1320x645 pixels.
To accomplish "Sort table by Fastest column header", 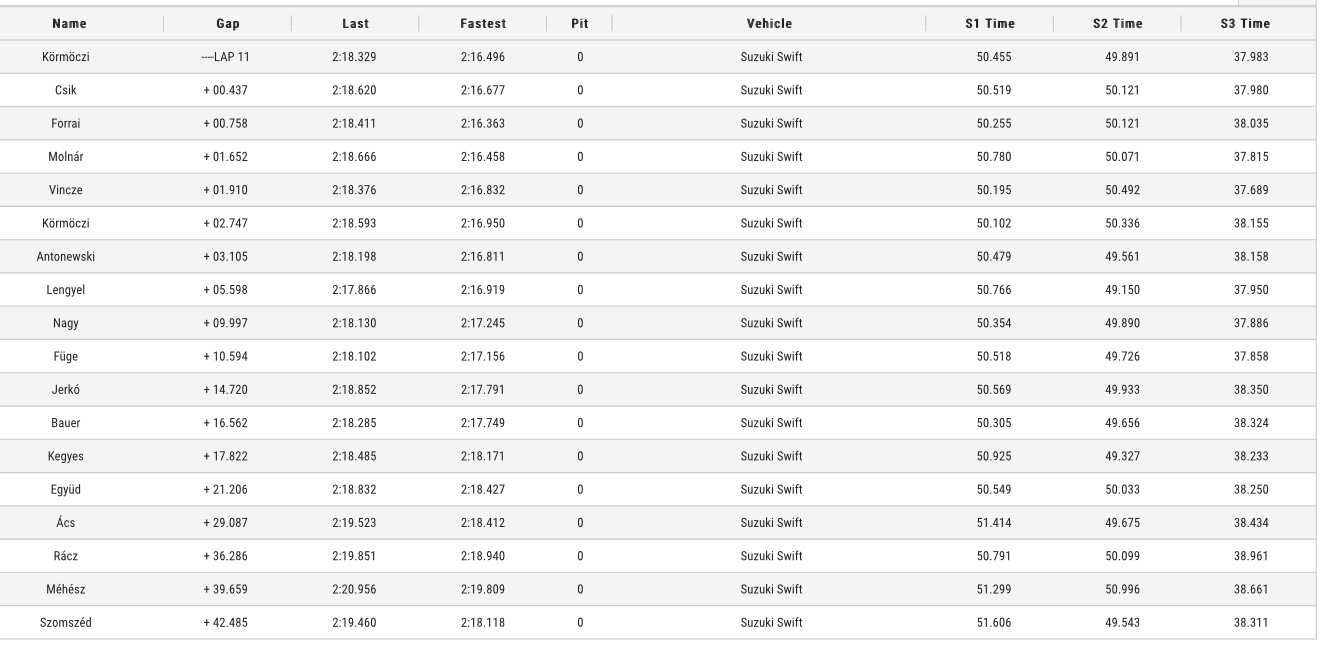I will [x=482, y=23].
